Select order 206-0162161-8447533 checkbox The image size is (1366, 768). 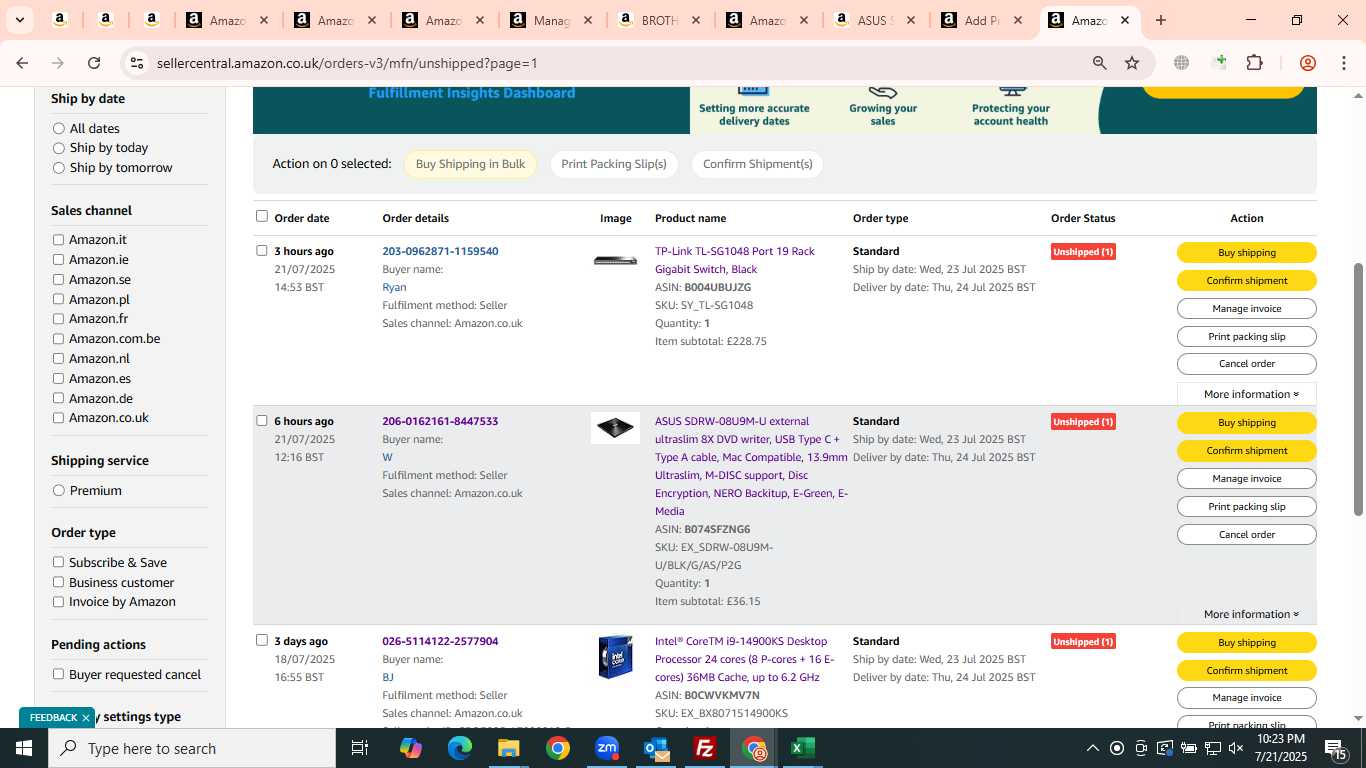tap(262, 420)
